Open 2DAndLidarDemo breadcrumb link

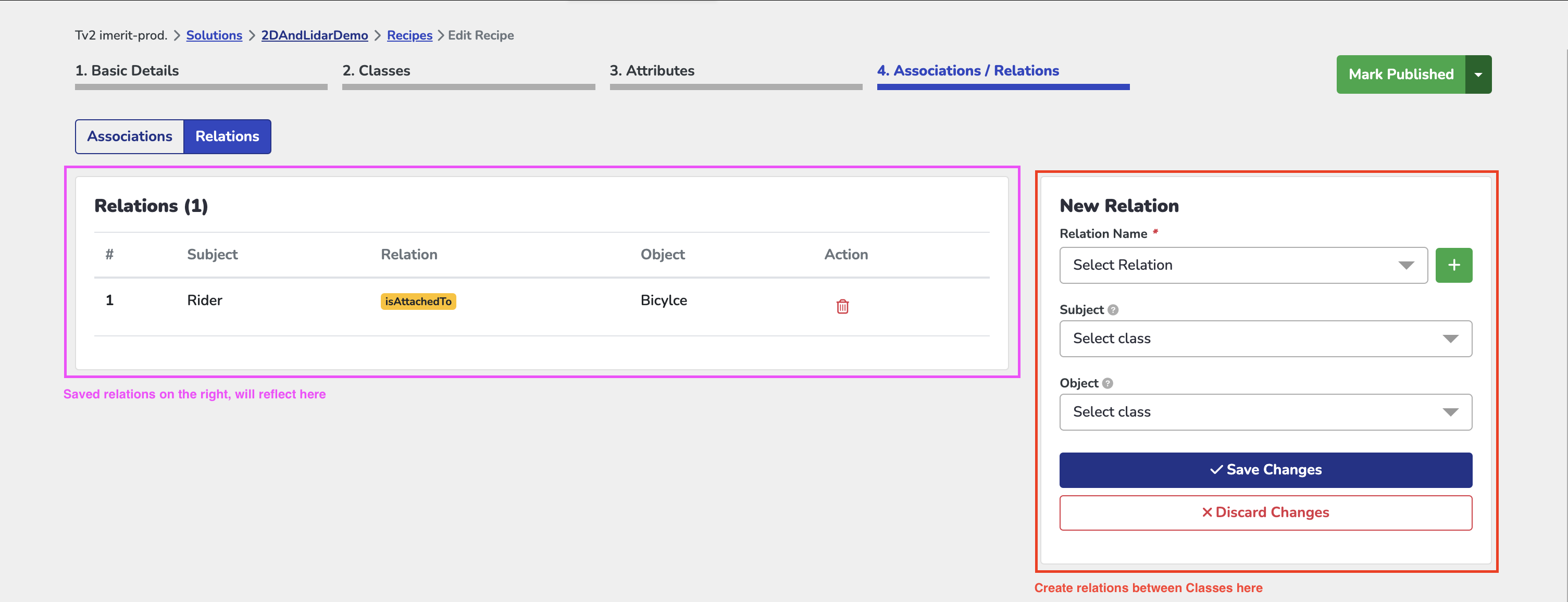click(x=314, y=35)
